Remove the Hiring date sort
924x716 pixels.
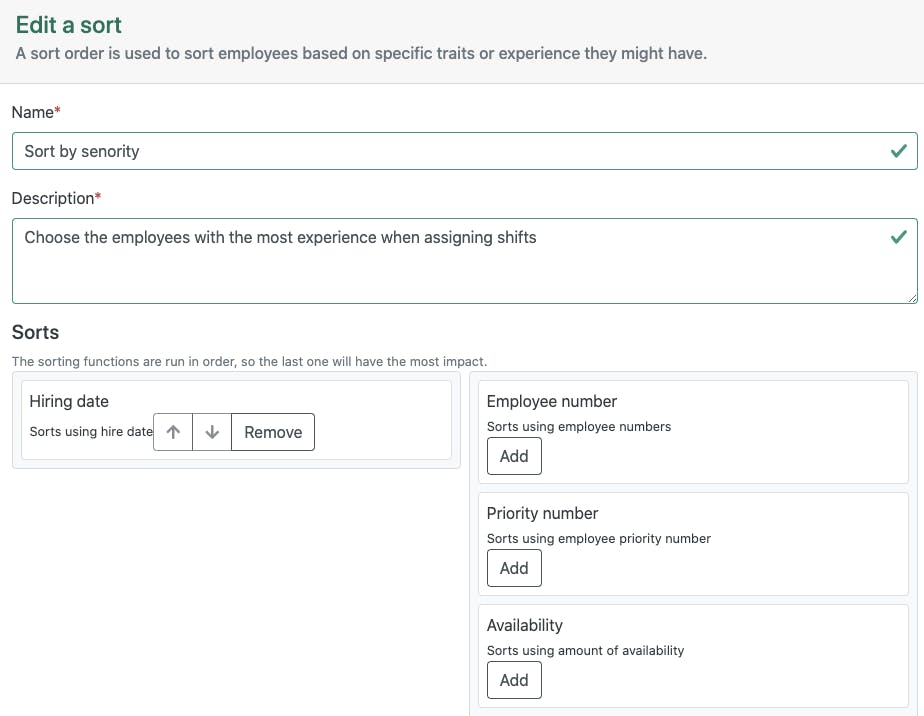point(273,432)
